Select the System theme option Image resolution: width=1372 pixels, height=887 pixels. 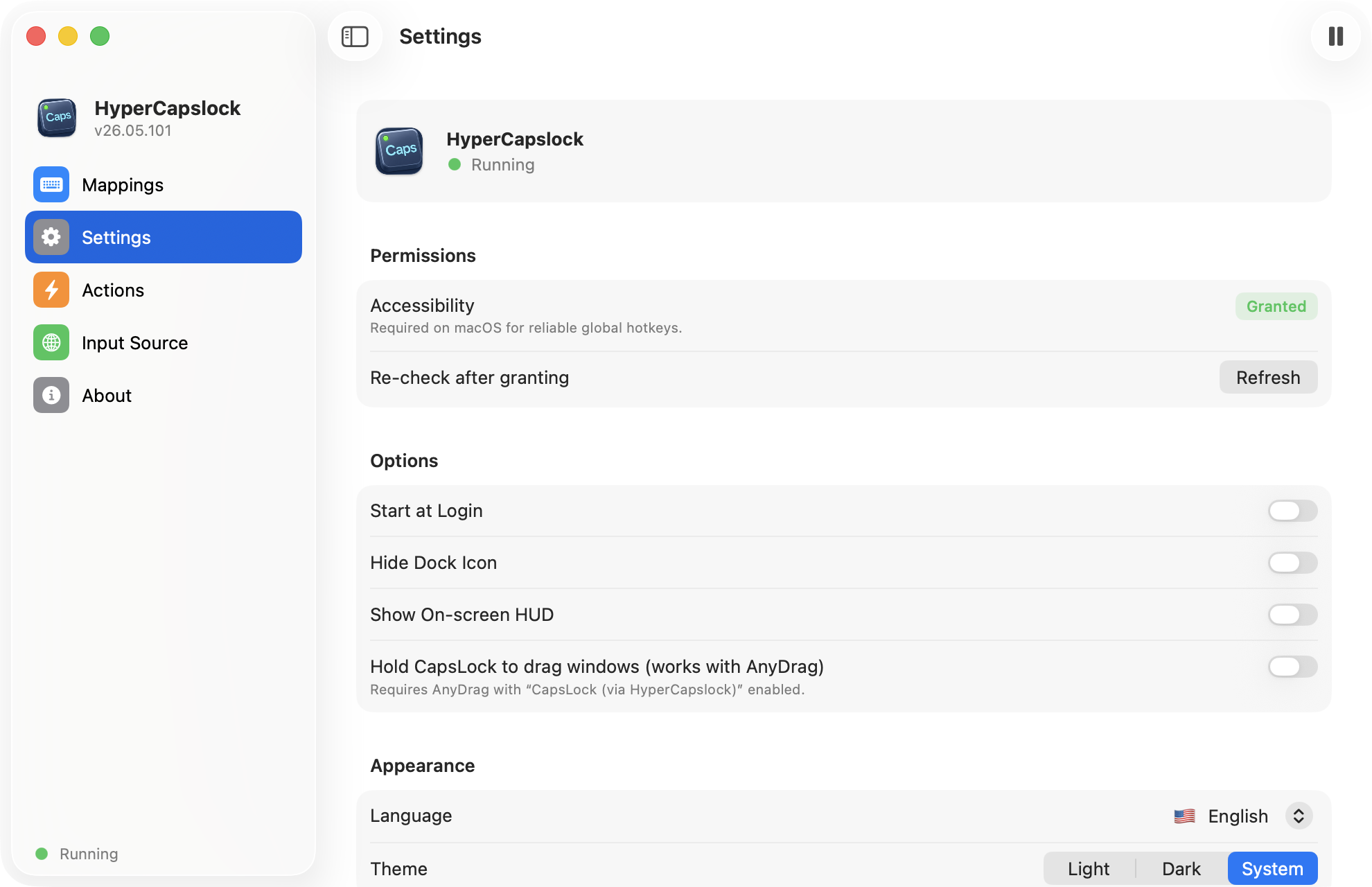[1272, 868]
